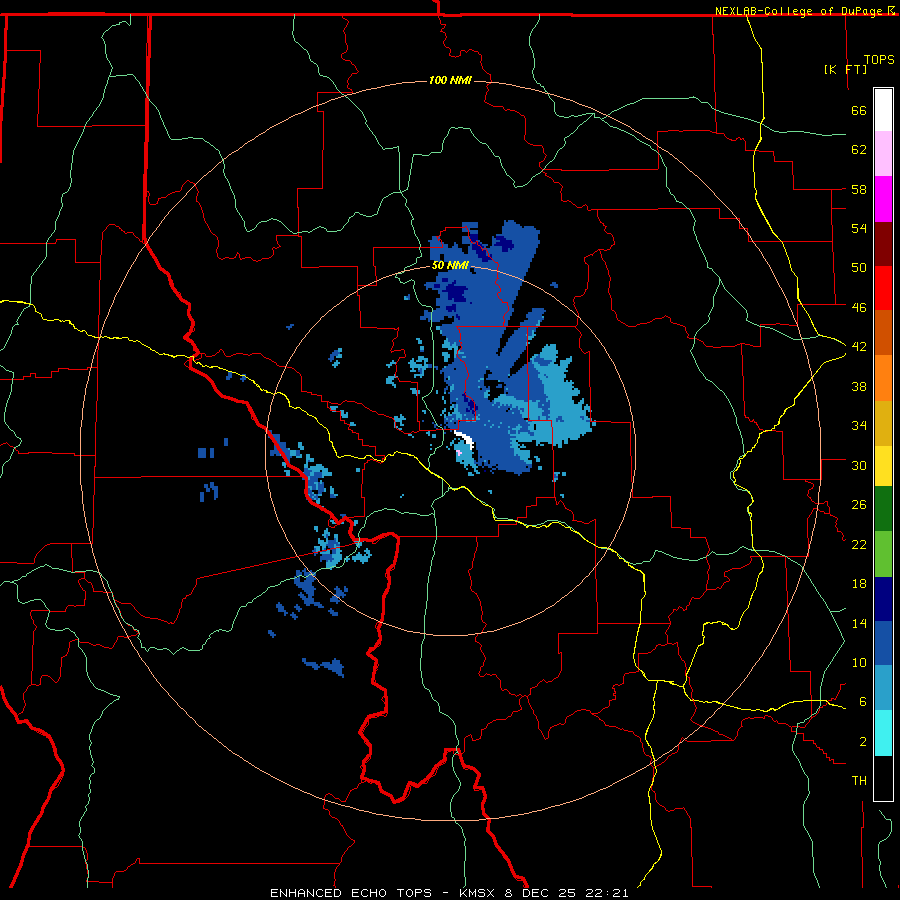The width and height of the screenshot is (900, 900).
Task: Select the light green legend swatch
Action: [x=883, y=554]
